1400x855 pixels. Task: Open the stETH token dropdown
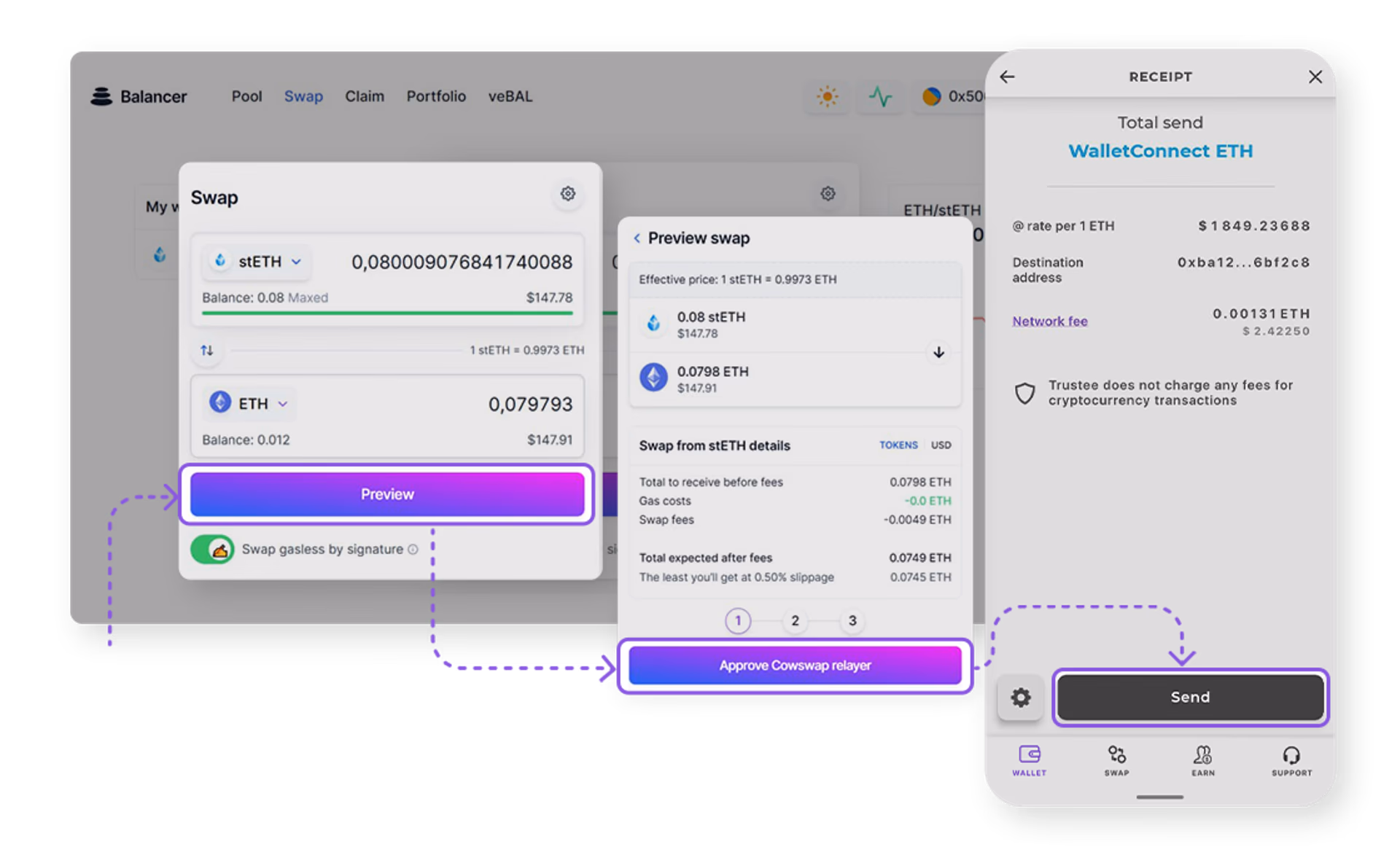coord(257,262)
